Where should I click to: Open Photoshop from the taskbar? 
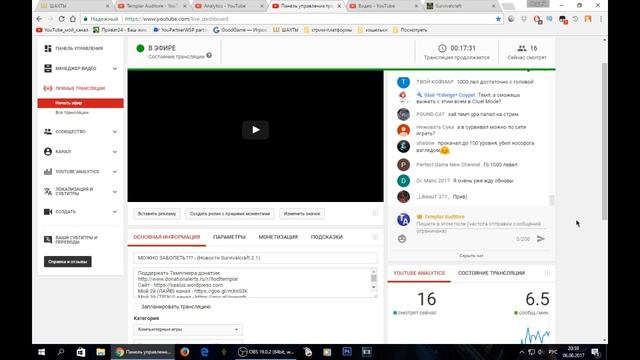(x=347, y=352)
